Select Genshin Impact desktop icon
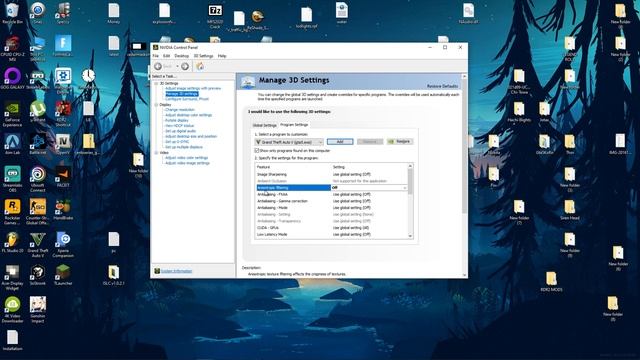The width and height of the screenshot is (640, 360). tap(38, 310)
